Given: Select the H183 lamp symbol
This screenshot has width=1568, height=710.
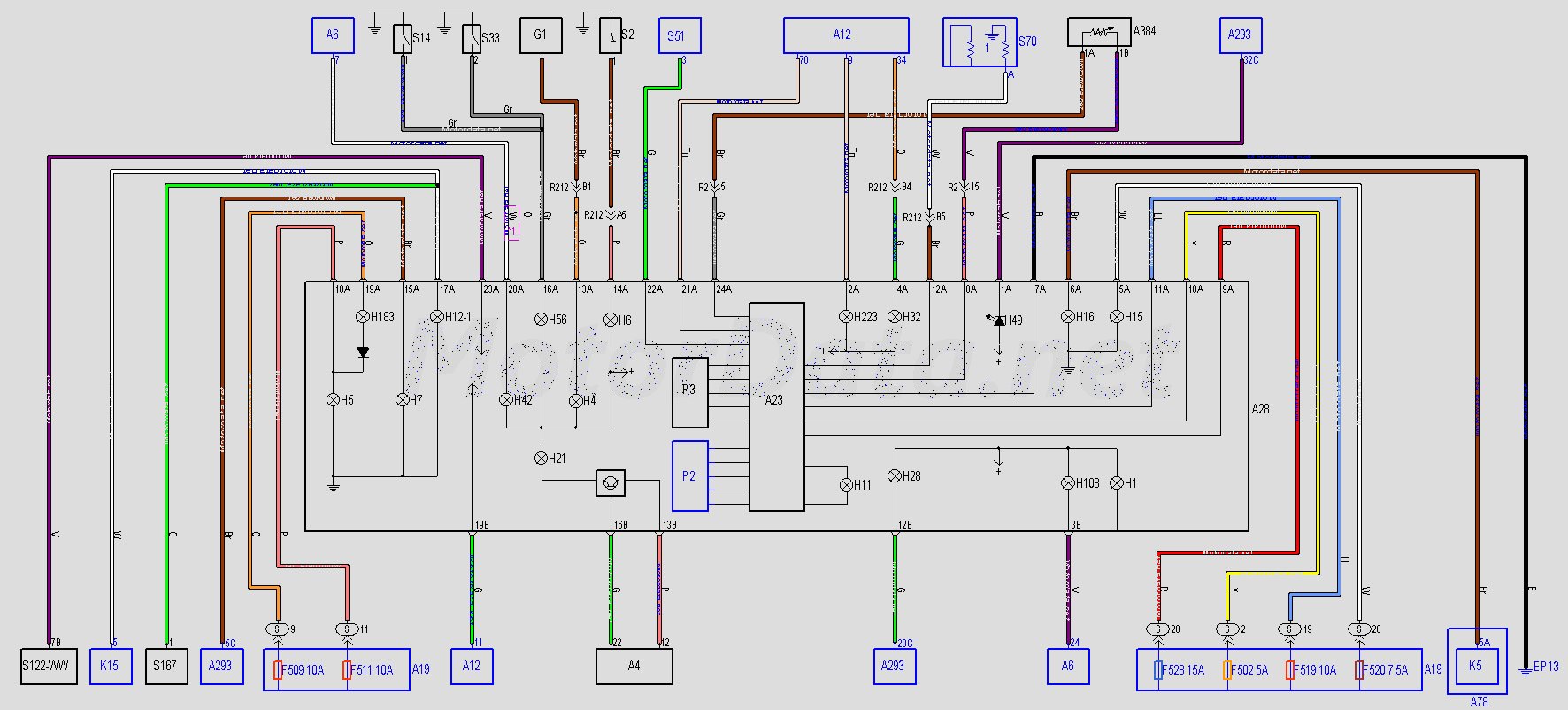Looking at the screenshot, I should point(362,317).
